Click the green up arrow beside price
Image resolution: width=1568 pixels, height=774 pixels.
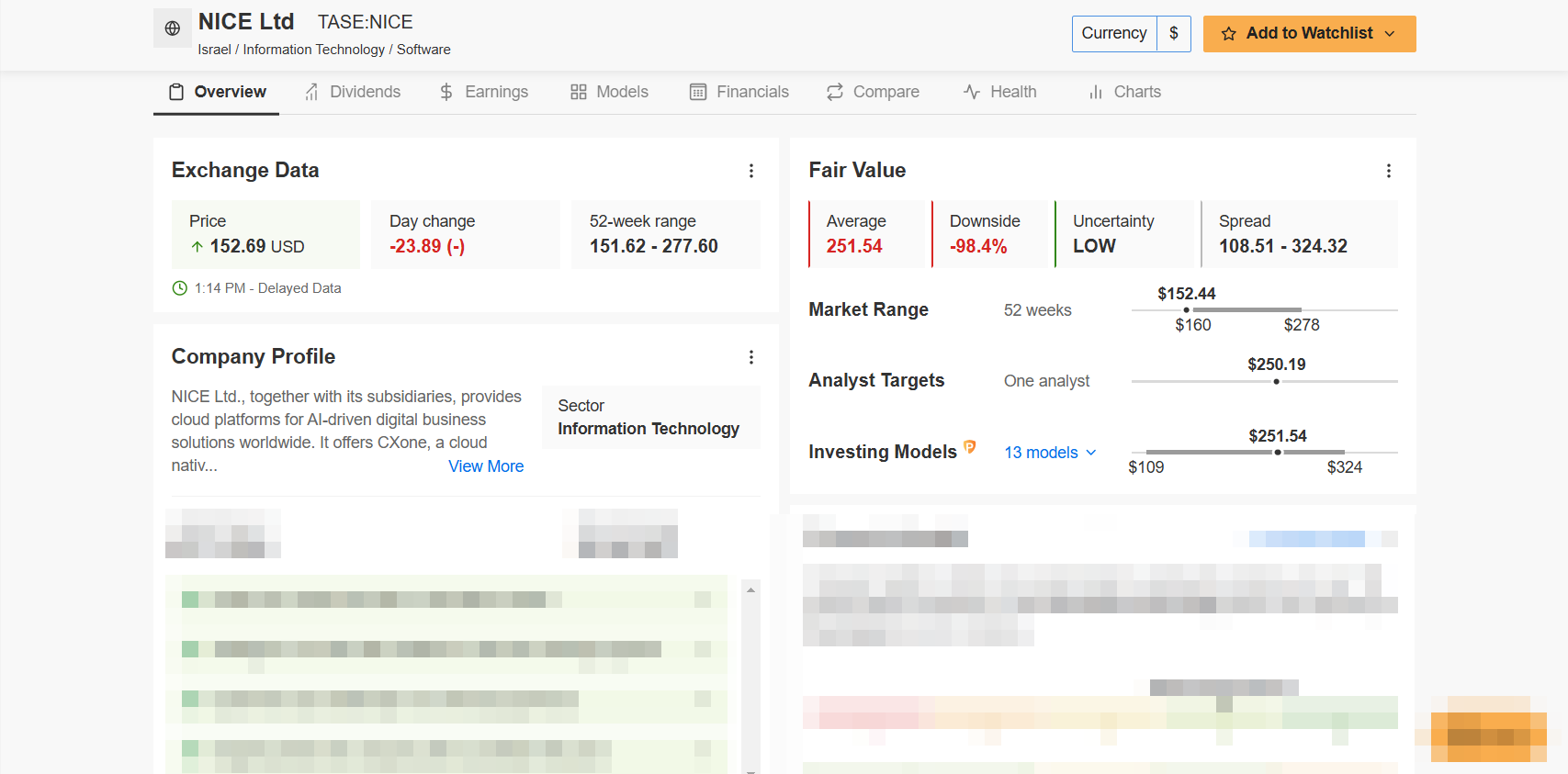click(x=197, y=247)
